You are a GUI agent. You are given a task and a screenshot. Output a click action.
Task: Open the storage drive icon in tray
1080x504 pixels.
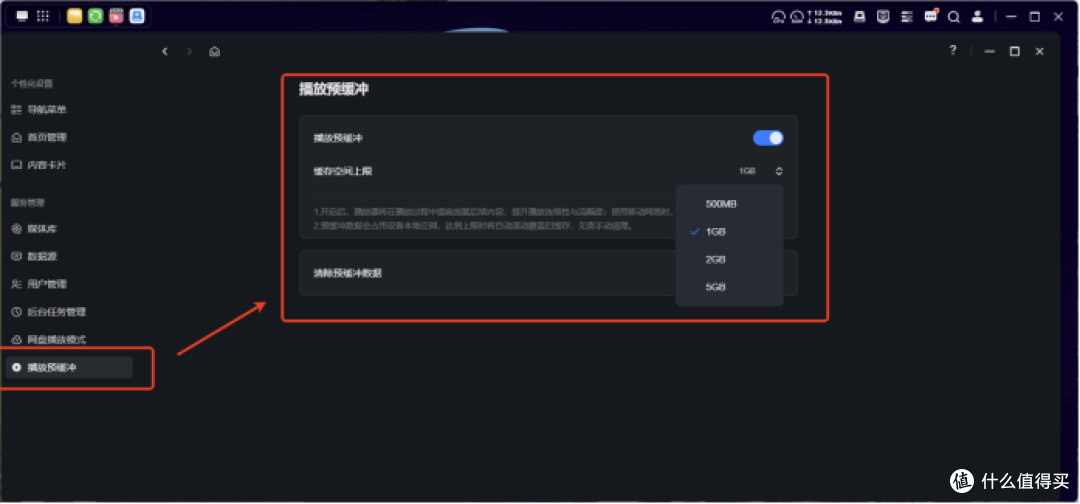click(x=860, y=17)
